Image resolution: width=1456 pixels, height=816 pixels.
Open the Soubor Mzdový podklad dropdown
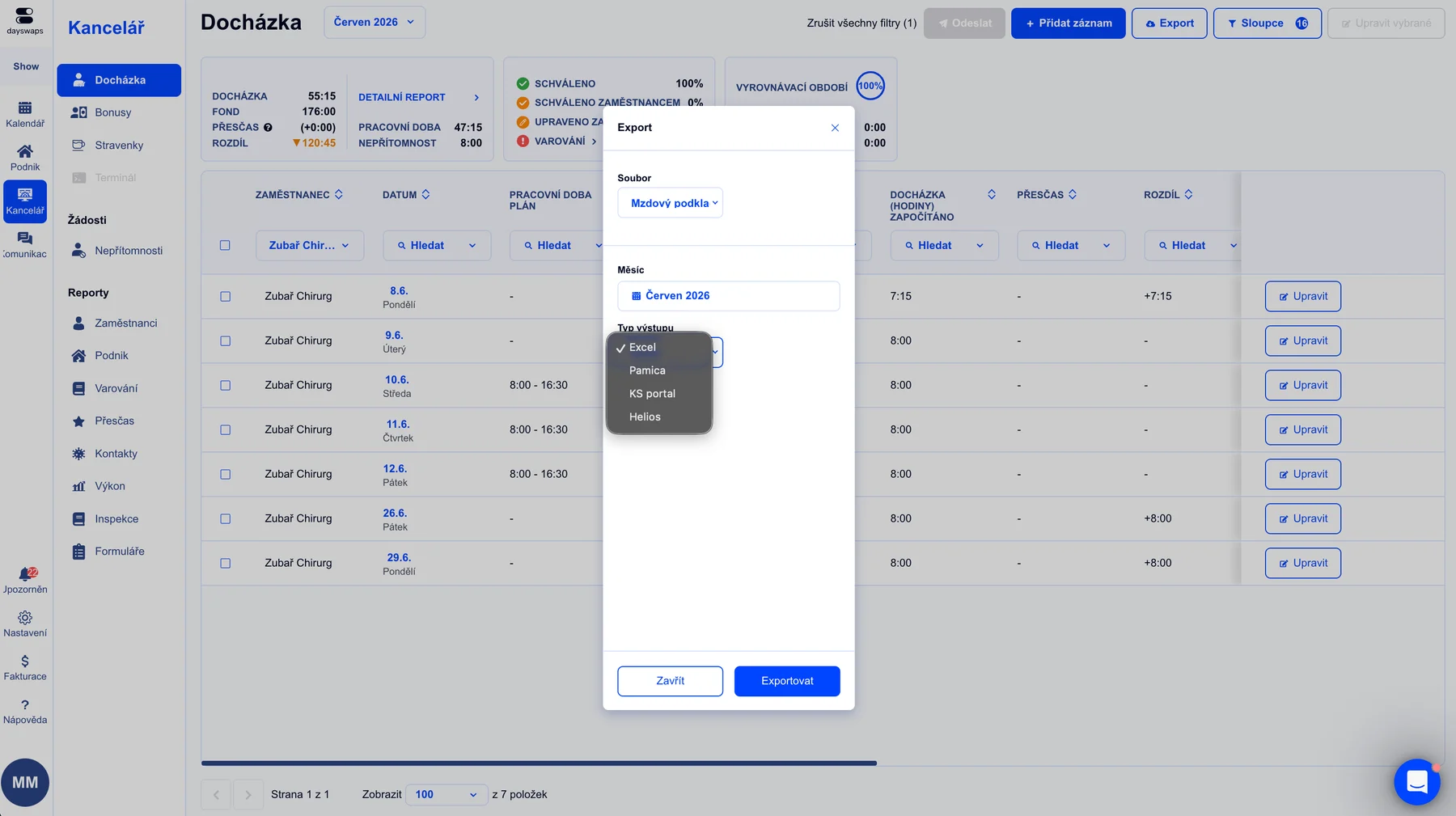click(x=671, y=203)
